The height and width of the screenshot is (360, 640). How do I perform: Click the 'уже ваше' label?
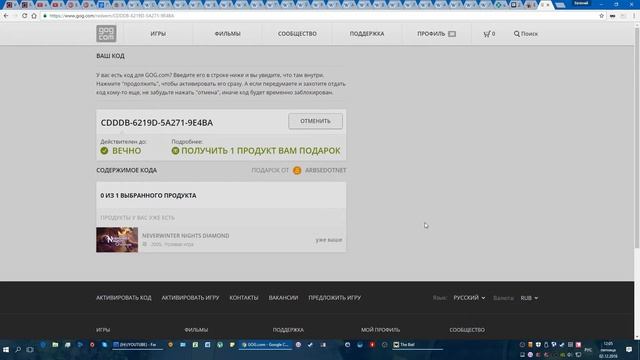[329, 240]
